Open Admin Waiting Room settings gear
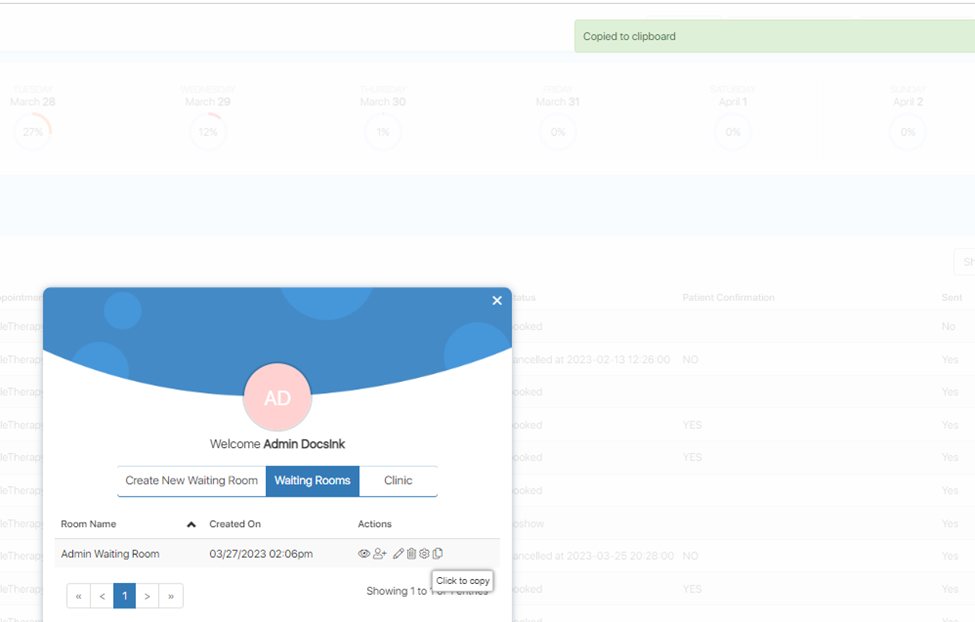The width and height of the screenshot is (975, 622). (x=424, y=554)
